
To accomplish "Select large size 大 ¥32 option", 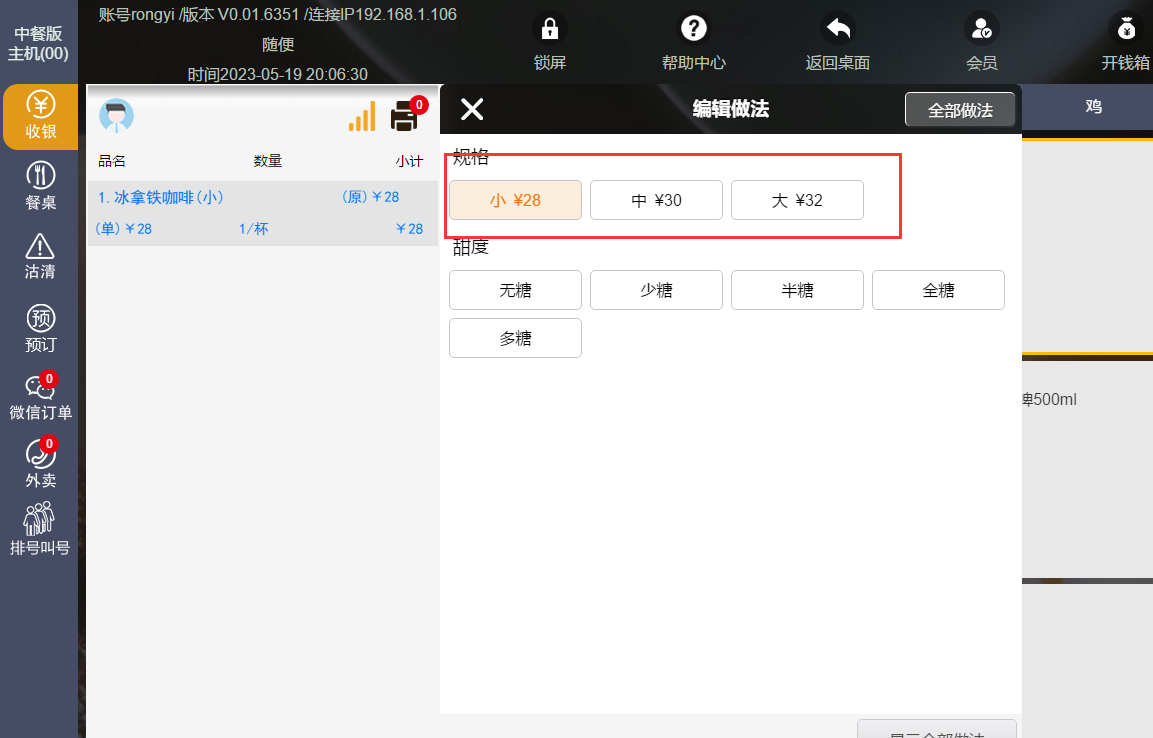I will tap(797, 200).
